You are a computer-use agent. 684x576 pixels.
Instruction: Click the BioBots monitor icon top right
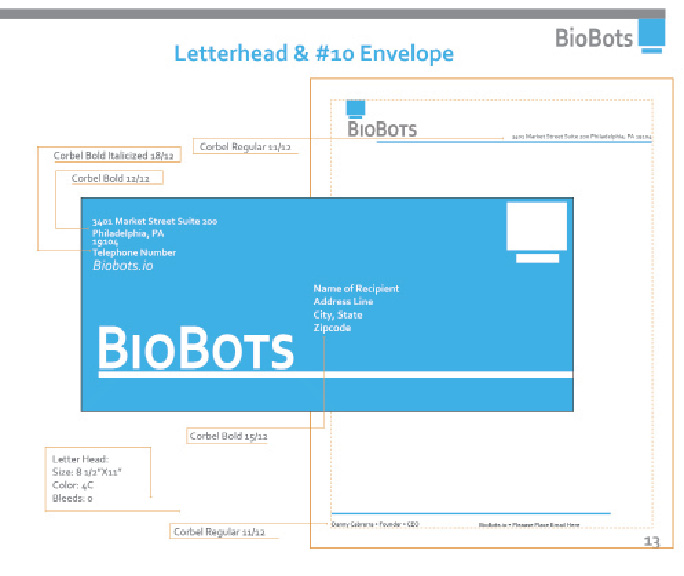coord(652,36)
